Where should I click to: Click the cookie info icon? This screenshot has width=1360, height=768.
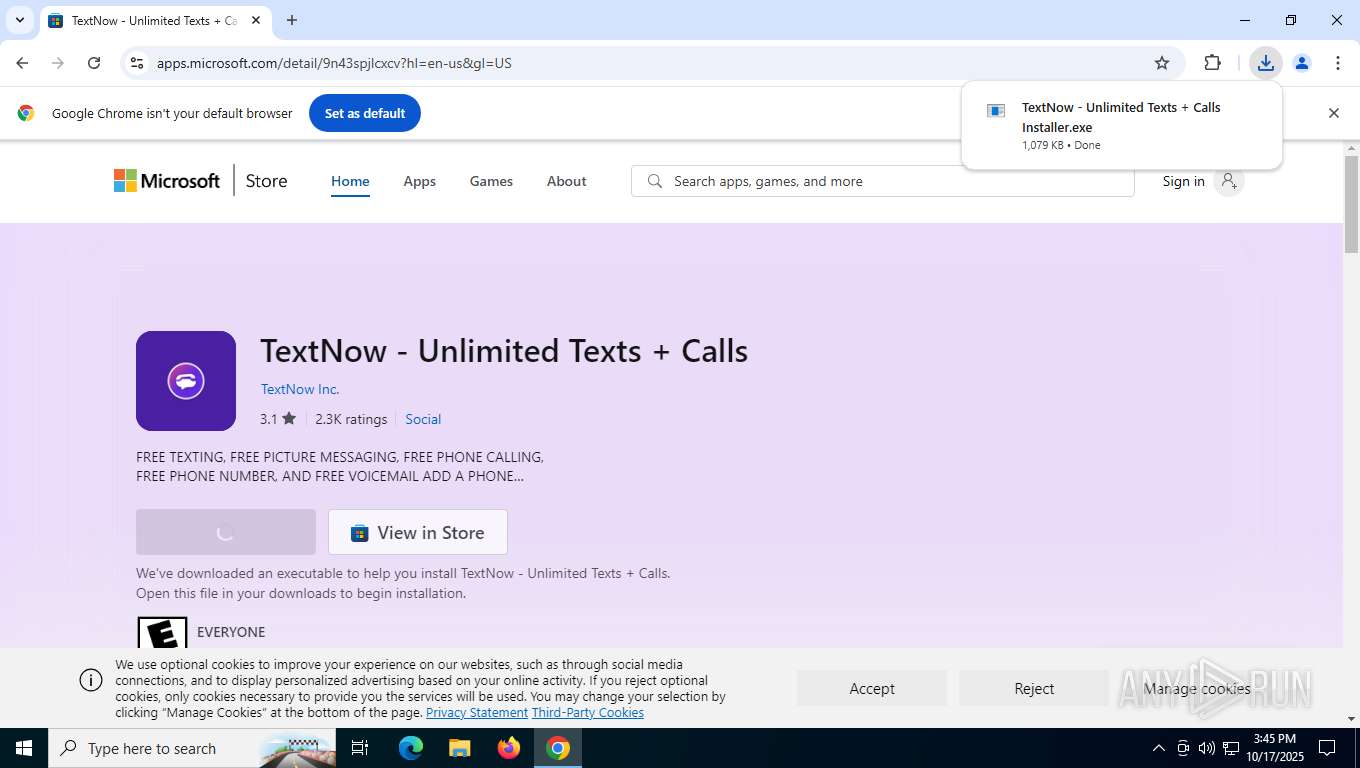coord(91,680)
